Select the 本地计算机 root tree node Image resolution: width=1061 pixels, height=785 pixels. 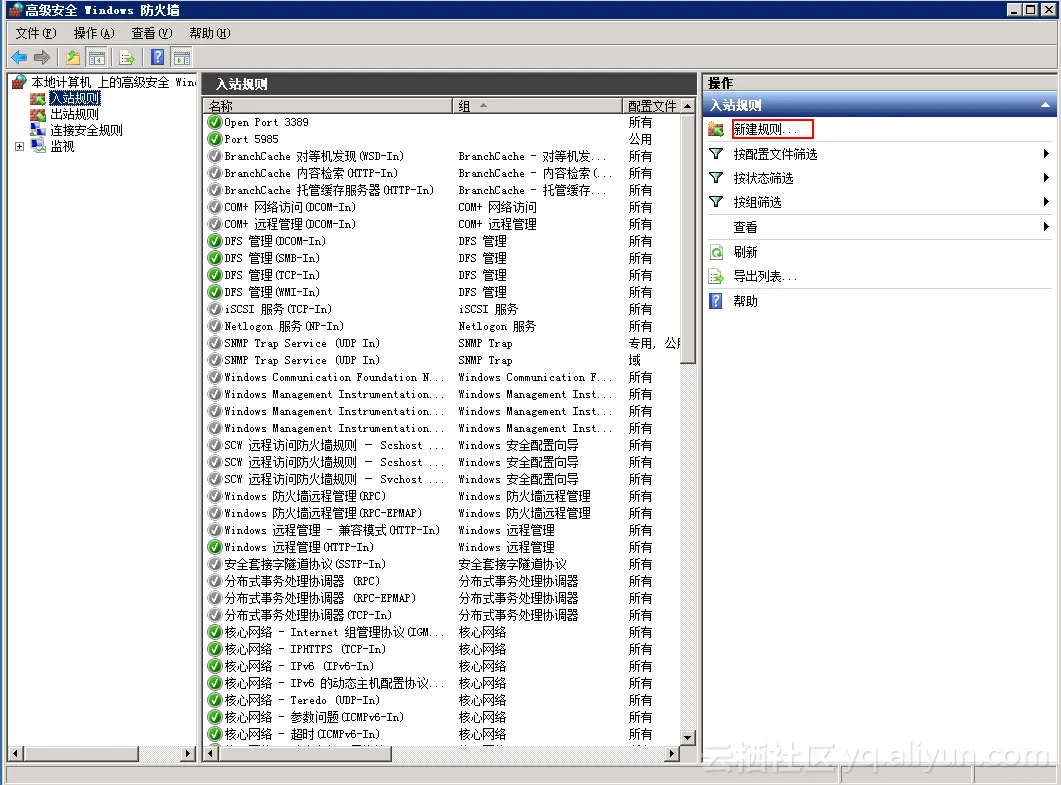pos(114,82)
